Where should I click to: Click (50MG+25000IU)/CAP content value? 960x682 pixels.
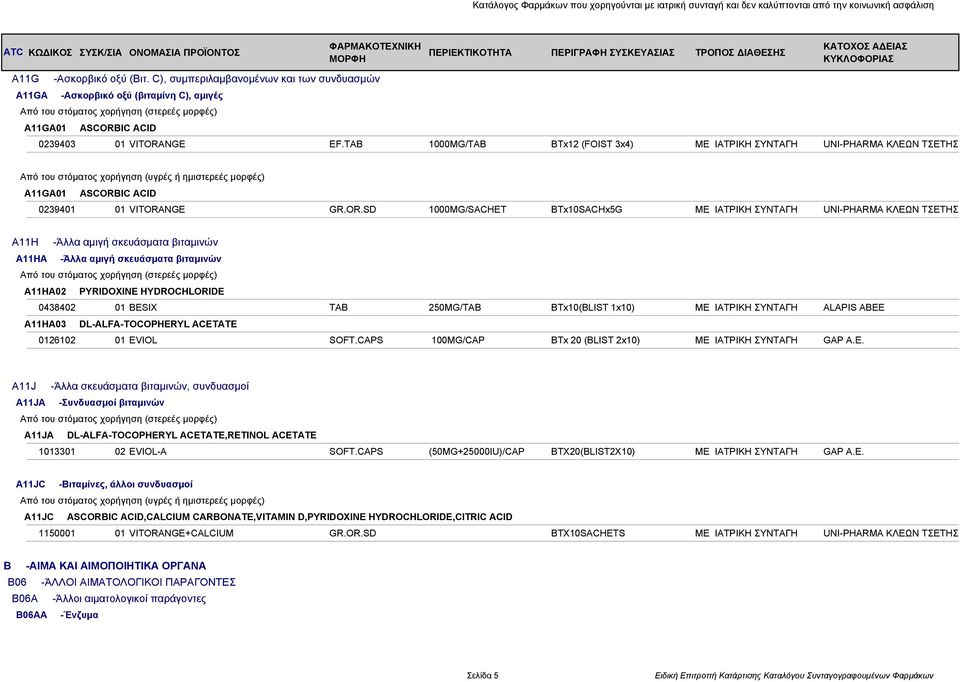click(x=476, y=452)
